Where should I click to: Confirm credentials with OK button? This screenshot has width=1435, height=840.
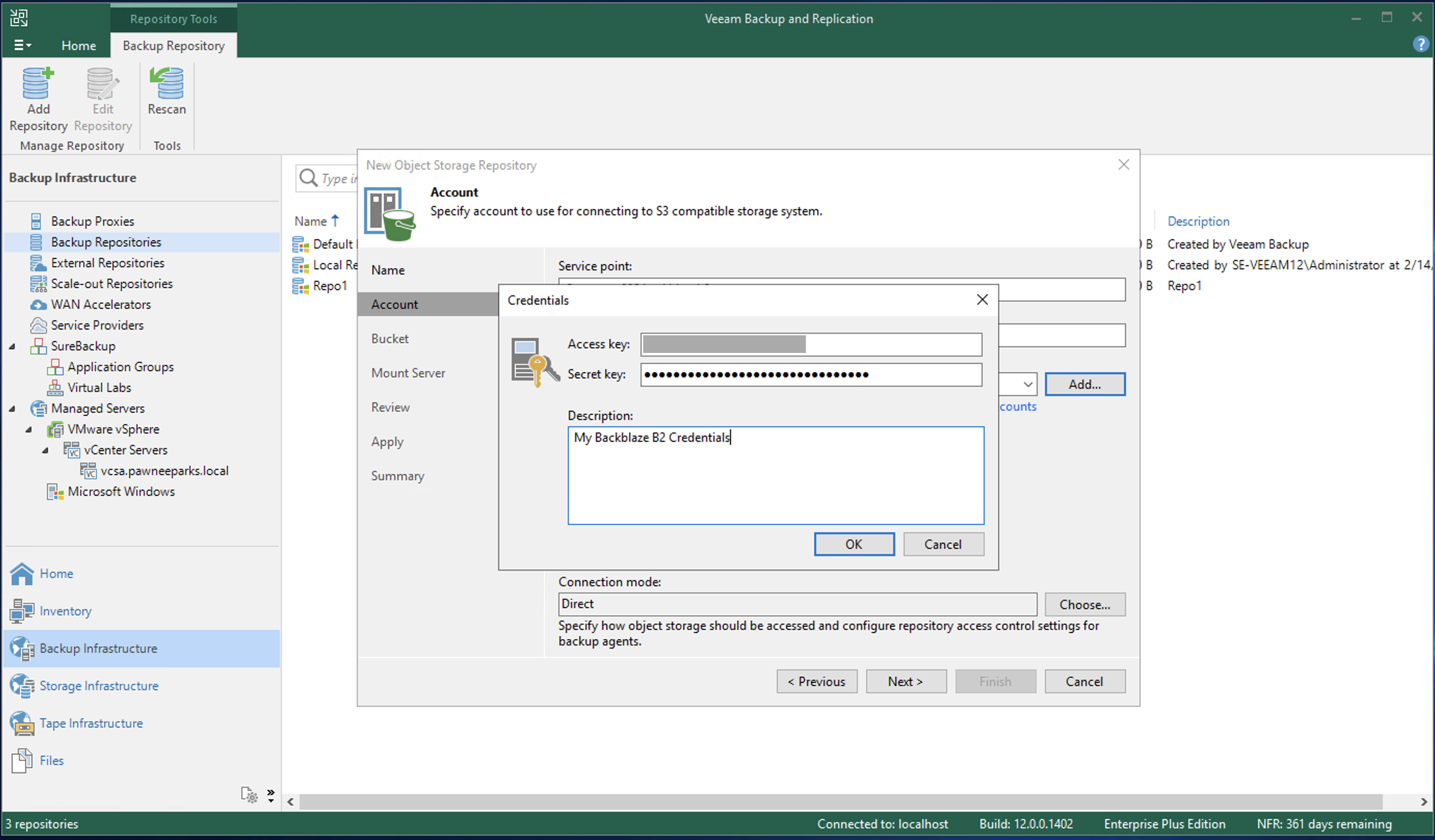(854, 544)
